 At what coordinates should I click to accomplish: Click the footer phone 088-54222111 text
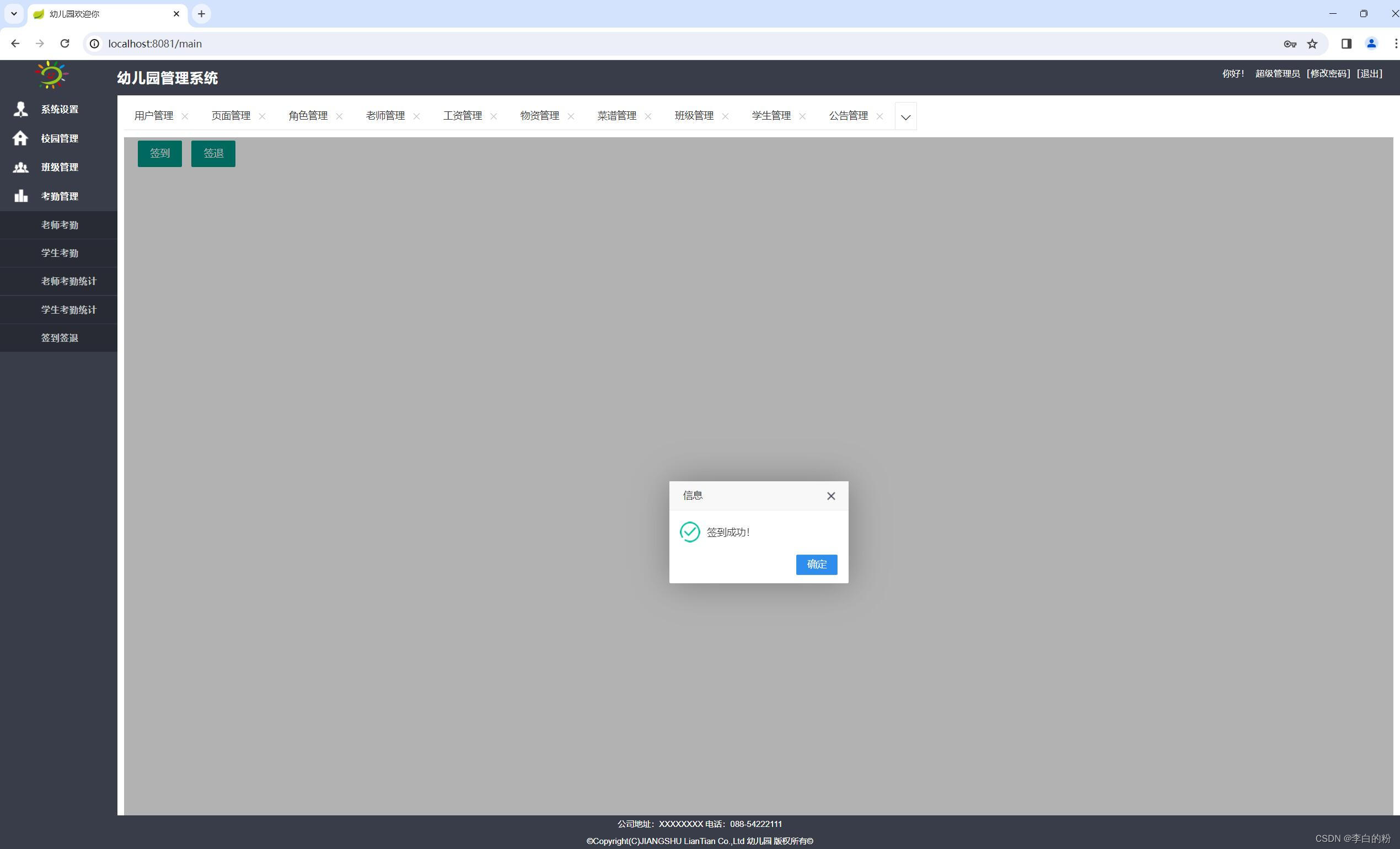pos(755,824)
